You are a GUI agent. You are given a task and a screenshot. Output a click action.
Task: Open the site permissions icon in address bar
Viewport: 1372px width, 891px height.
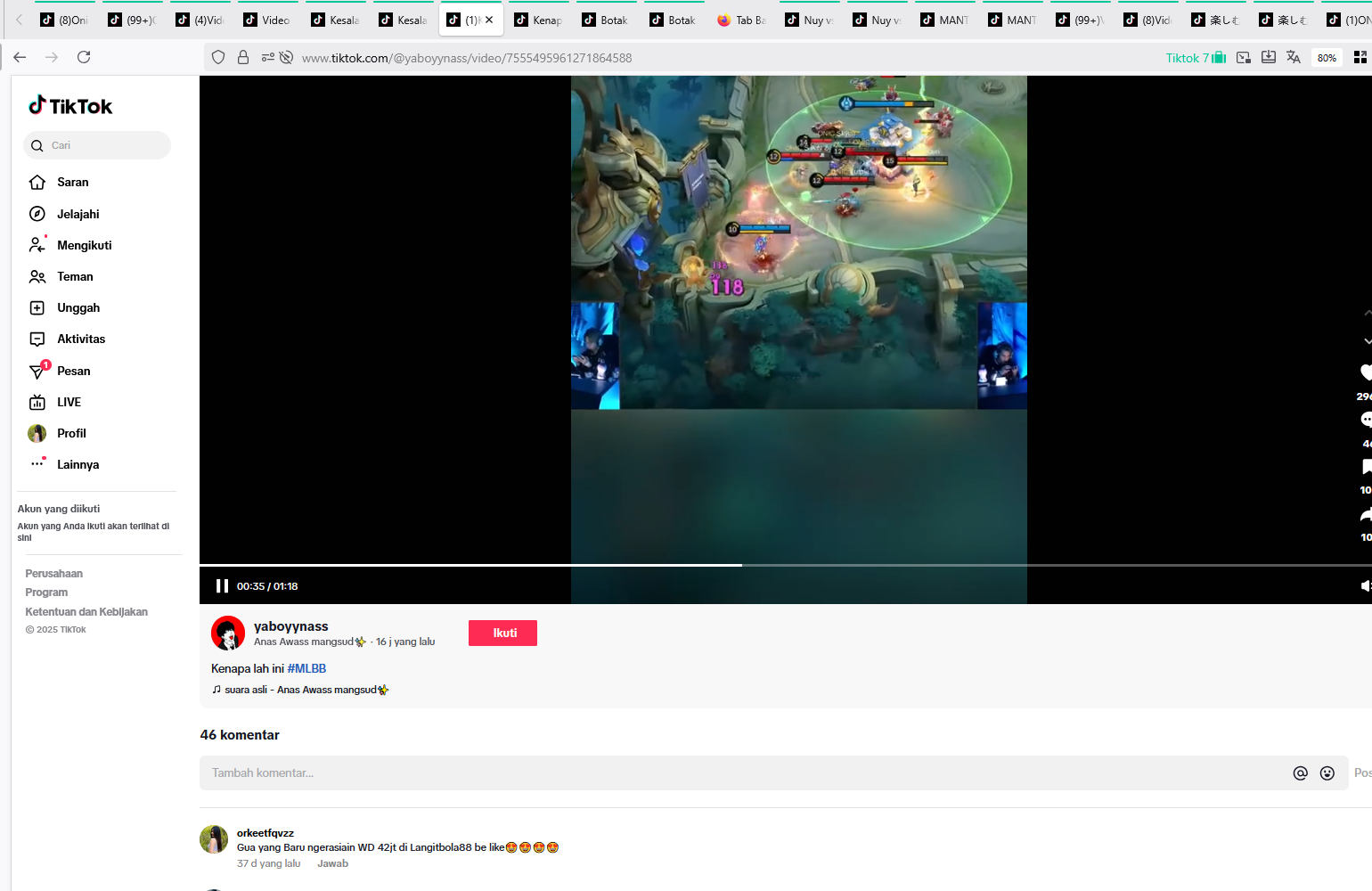pyautogui.click(x=267, y=57)
